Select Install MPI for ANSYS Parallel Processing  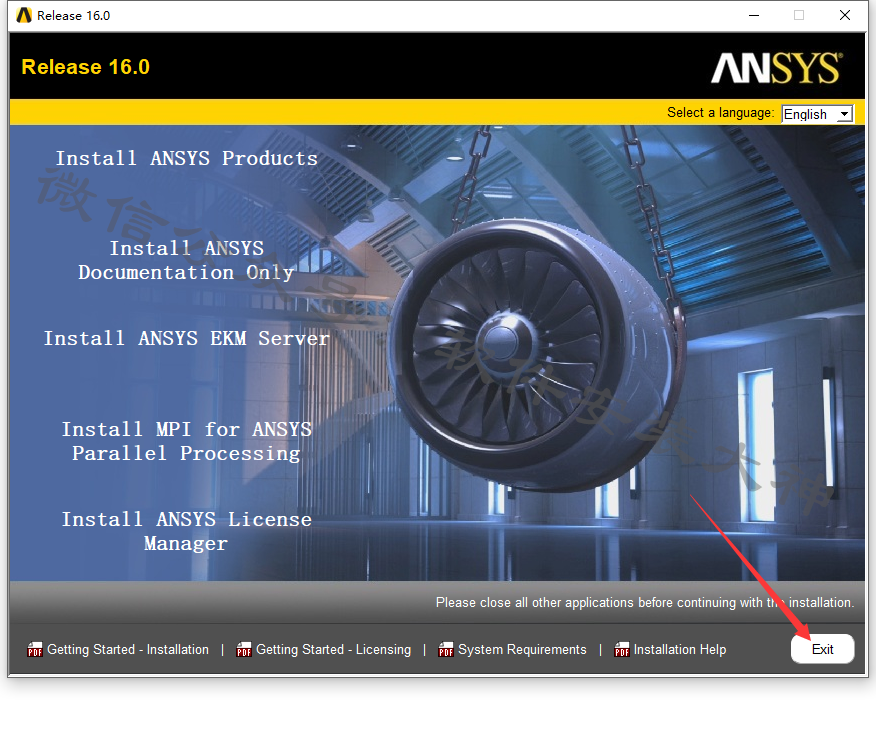tap(186, 441)
